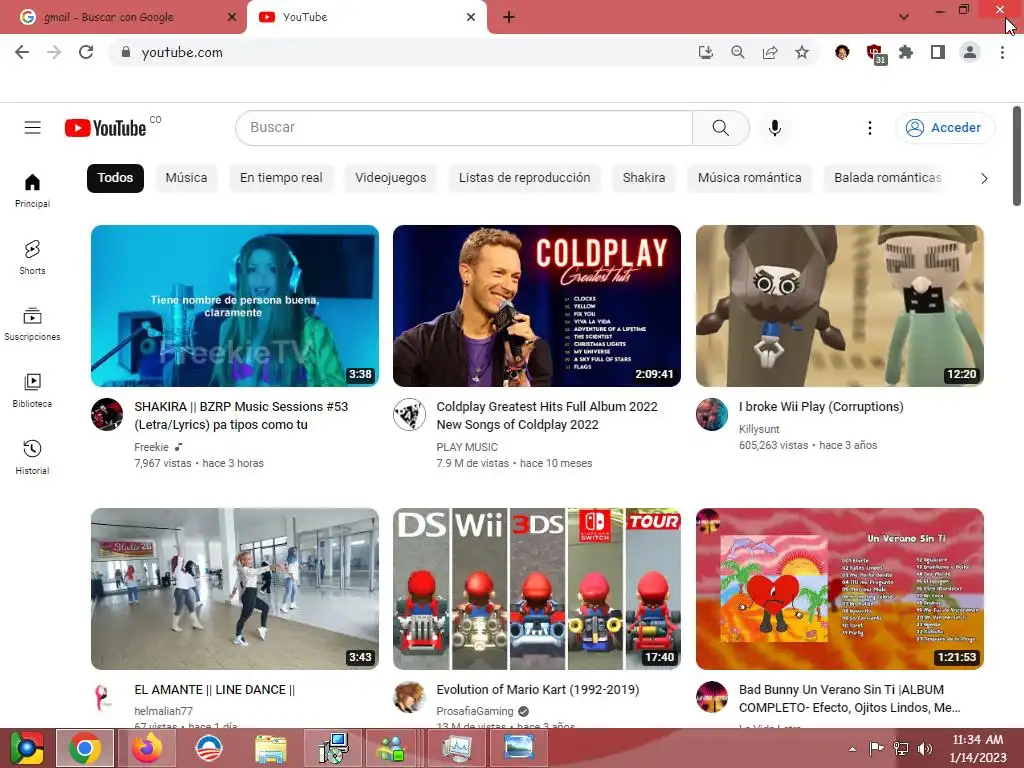Screen dimensions: 1024x768
Task: Click the youtube.com address bar
Action: tap(398, 52)
